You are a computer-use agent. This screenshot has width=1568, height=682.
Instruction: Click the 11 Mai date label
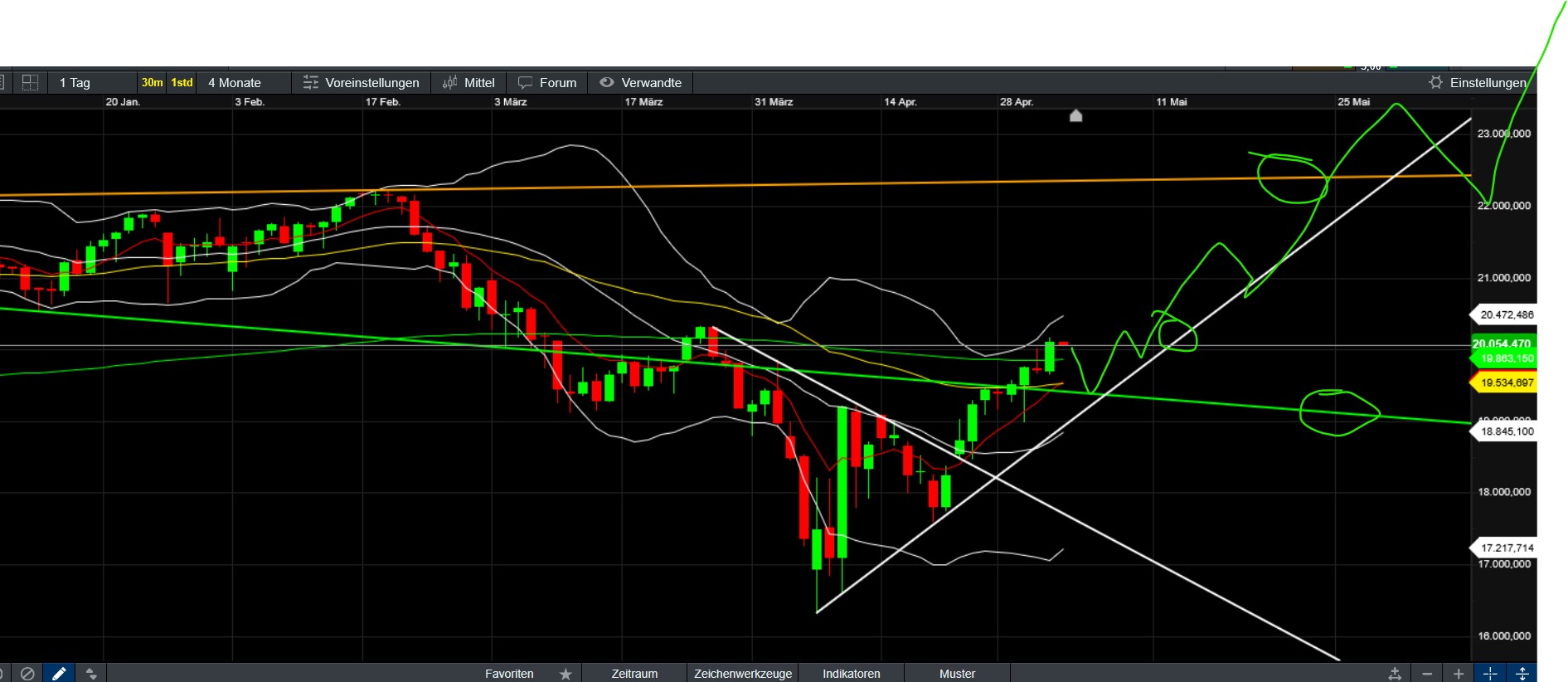pyautogui.click(x=1172, y=102)
